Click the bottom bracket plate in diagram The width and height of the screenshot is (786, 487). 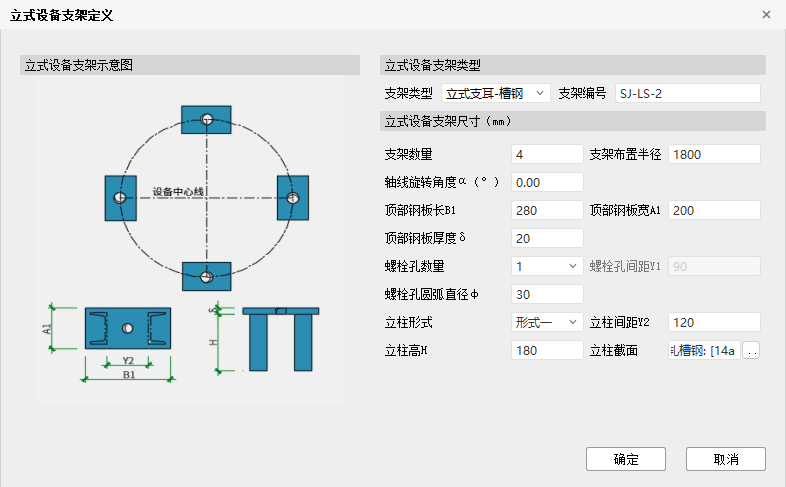207,277
